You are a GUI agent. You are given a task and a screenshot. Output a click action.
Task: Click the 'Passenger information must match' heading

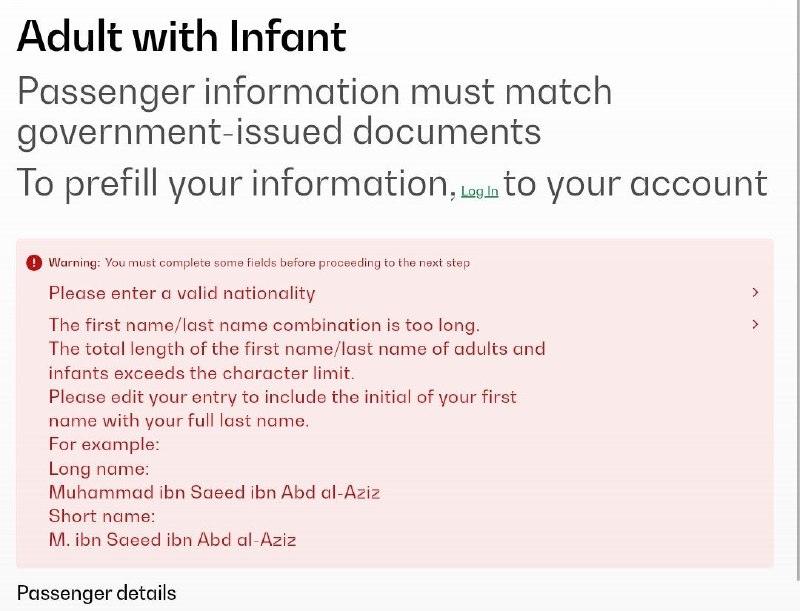[314, 91]
